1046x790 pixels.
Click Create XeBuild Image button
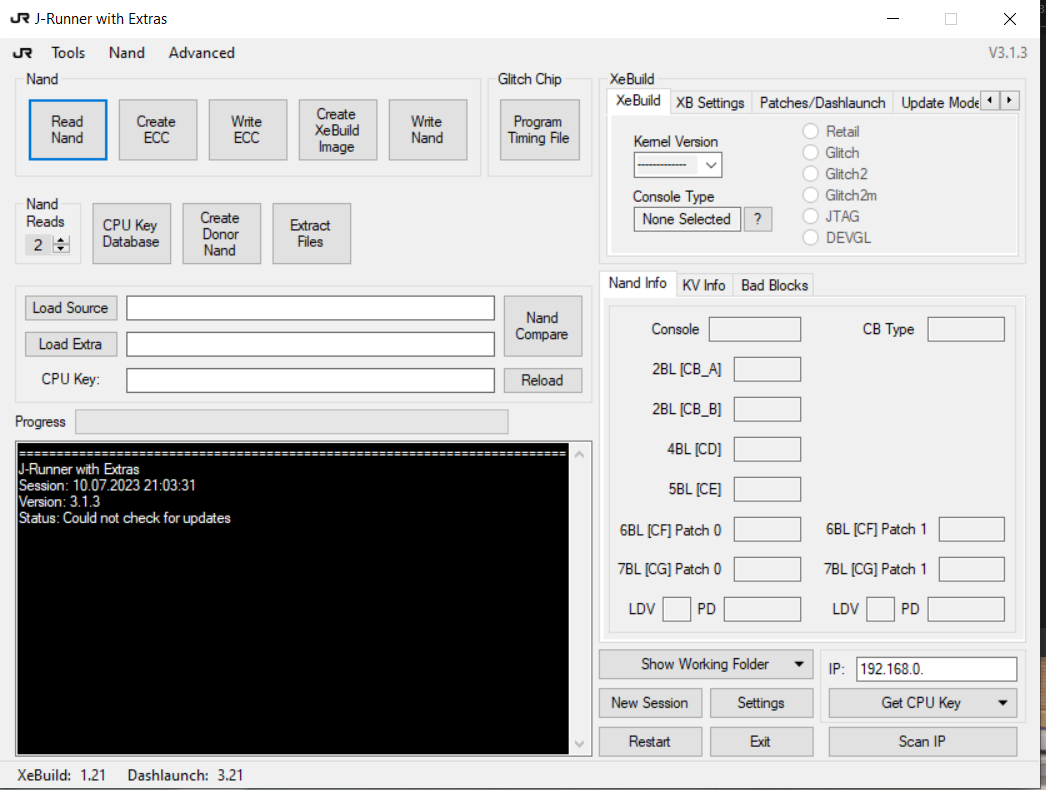coord(338,130)
